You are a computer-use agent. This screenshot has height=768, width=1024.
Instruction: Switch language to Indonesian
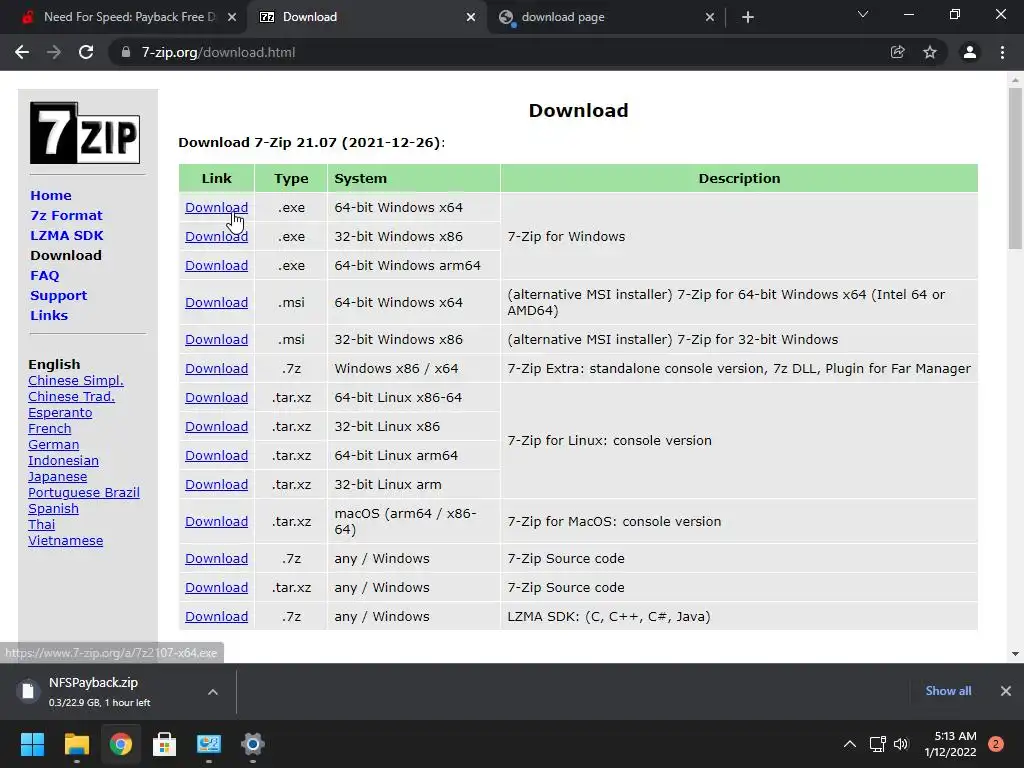[63, 460]
